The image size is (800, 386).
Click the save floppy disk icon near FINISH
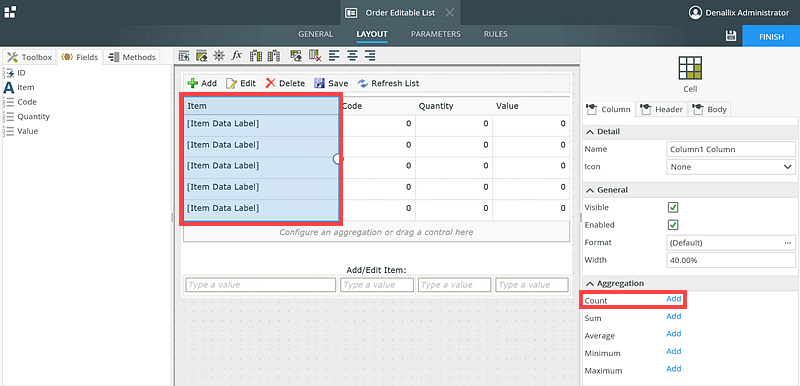(731, 36)
